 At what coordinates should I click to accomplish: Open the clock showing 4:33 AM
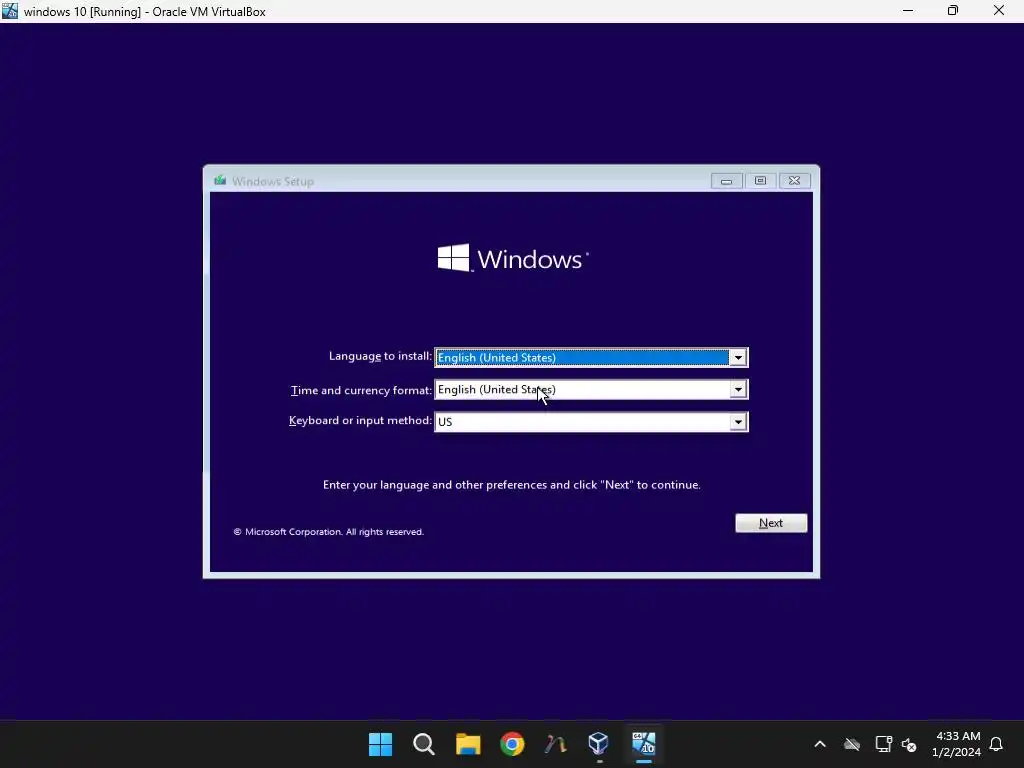[957, 744]
